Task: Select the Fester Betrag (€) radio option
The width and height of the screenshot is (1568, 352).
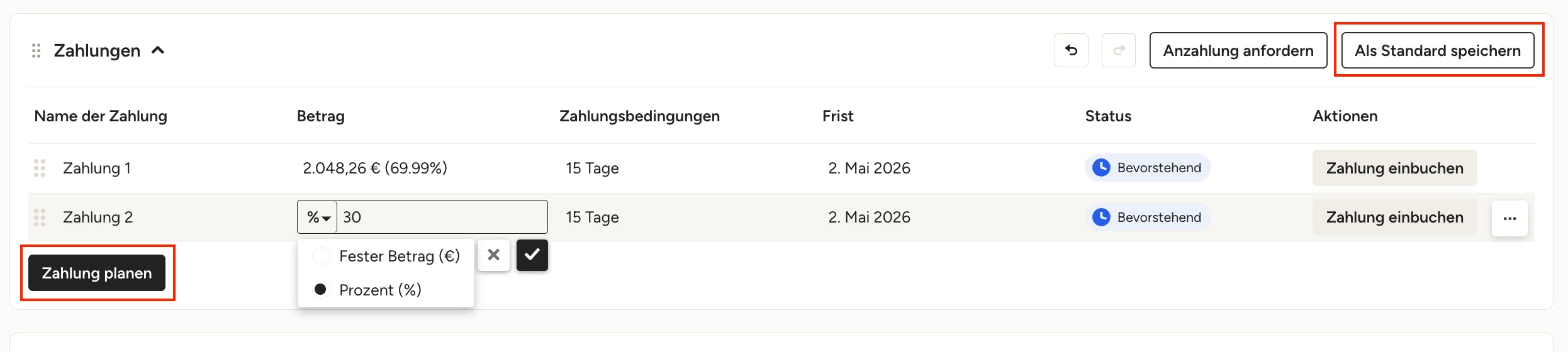Action: point(321,256)
